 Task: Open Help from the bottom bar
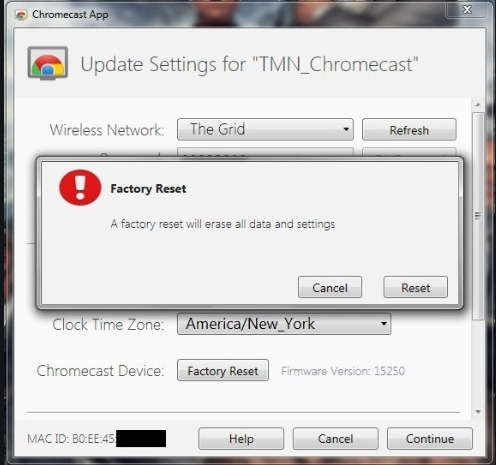[x=241, y=439]
